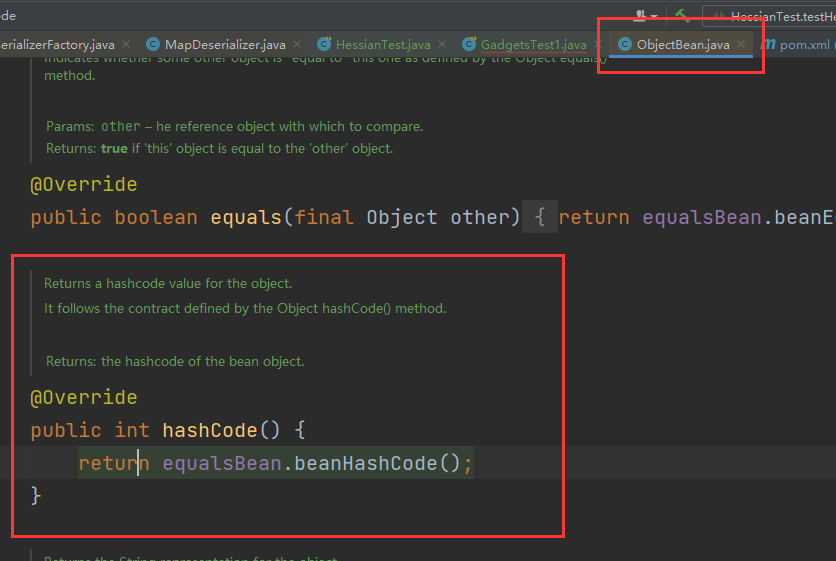Click the equals method name
Screen dimensions: 836x561
pyautogui.click(x=246, y=218)
